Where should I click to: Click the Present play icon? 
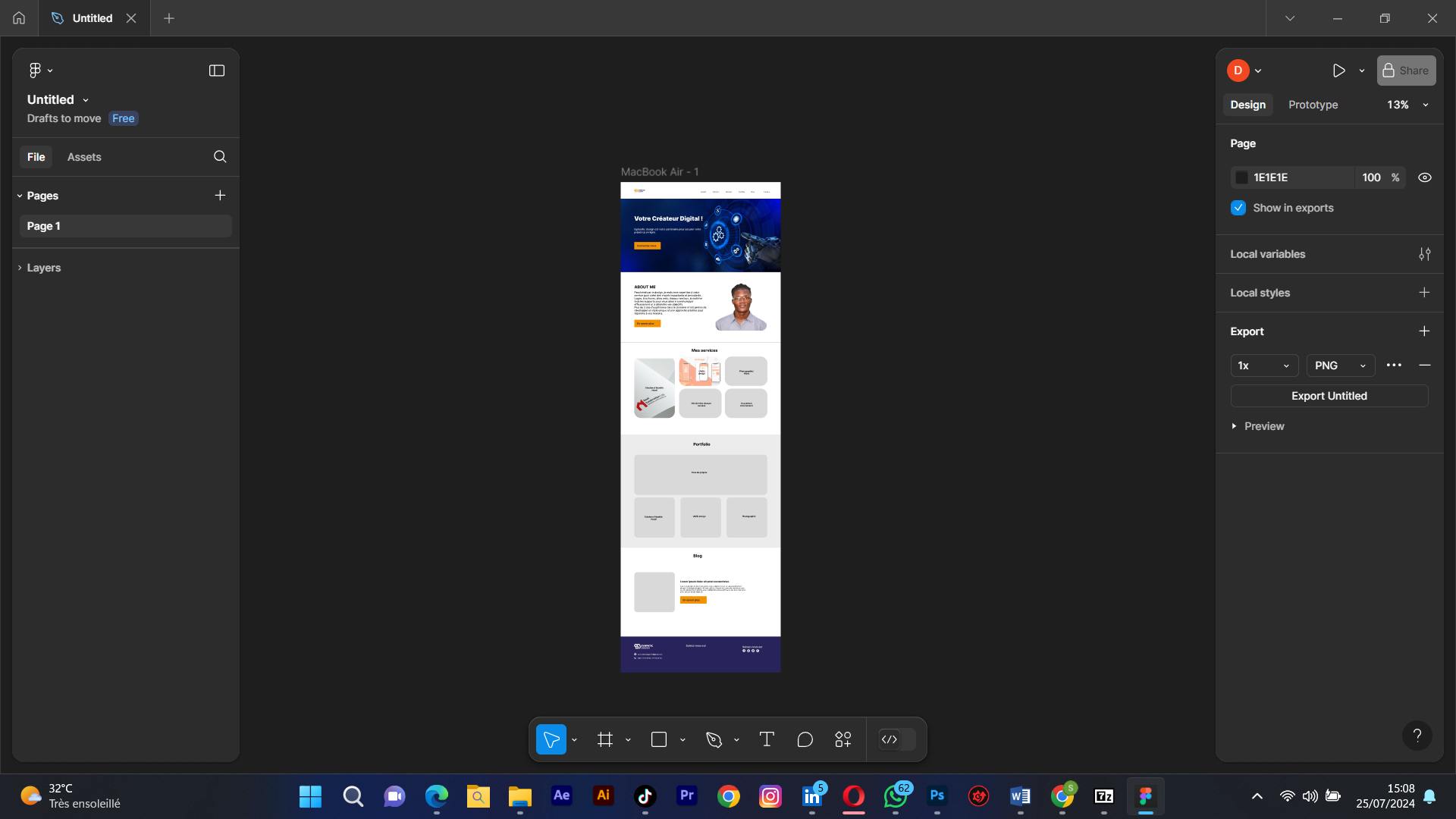1338,71
